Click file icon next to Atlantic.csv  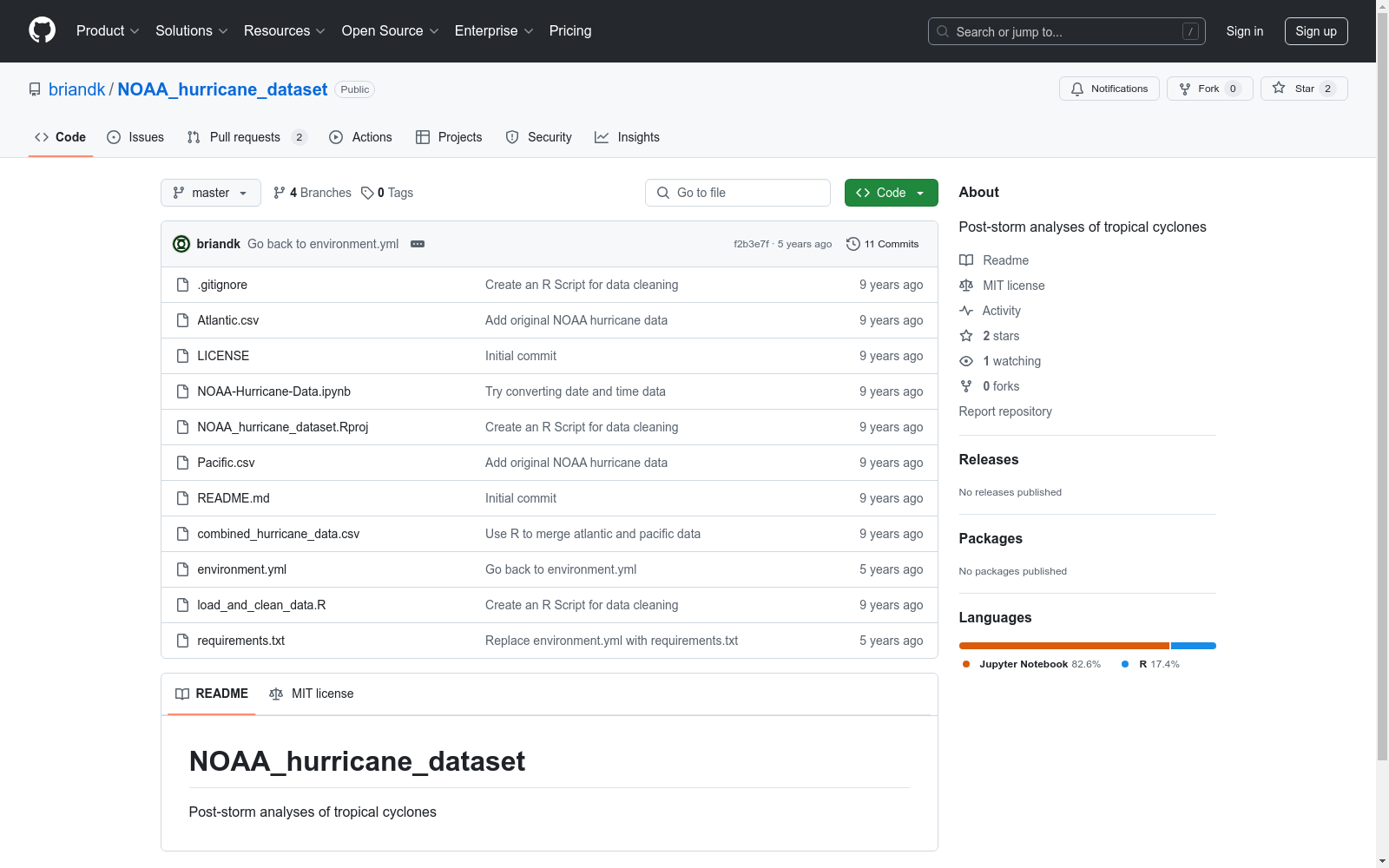pyautogui.click(x=182, y=320)
